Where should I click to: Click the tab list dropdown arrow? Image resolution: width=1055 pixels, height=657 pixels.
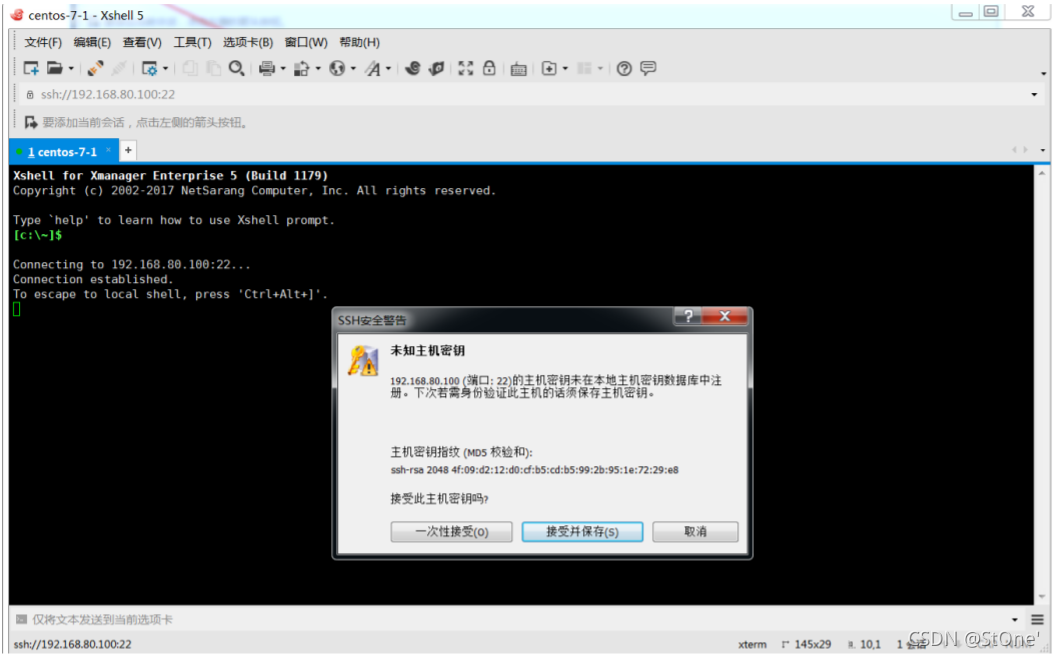[1043, 150]
